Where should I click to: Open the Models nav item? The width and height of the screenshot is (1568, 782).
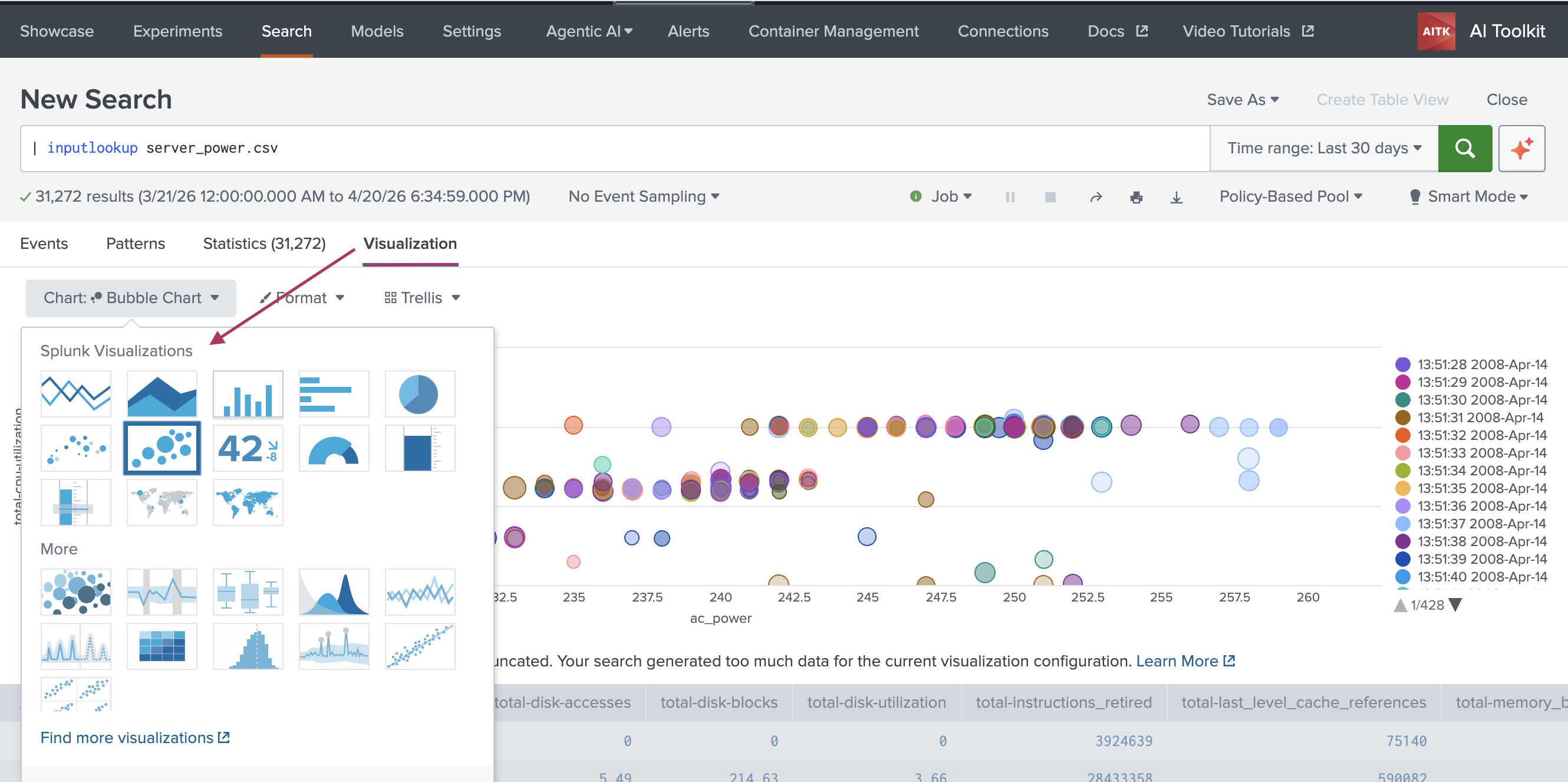point(377,31)
